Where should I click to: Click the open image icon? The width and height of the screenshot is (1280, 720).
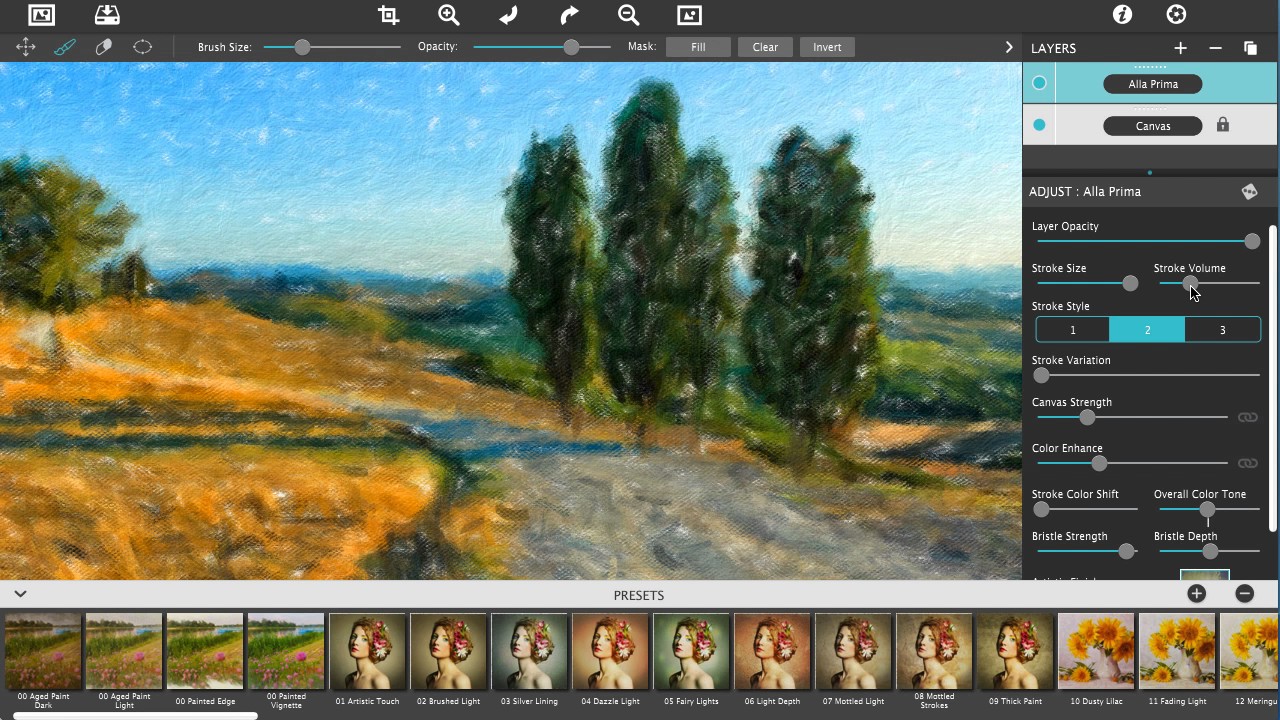coord(41,15)
